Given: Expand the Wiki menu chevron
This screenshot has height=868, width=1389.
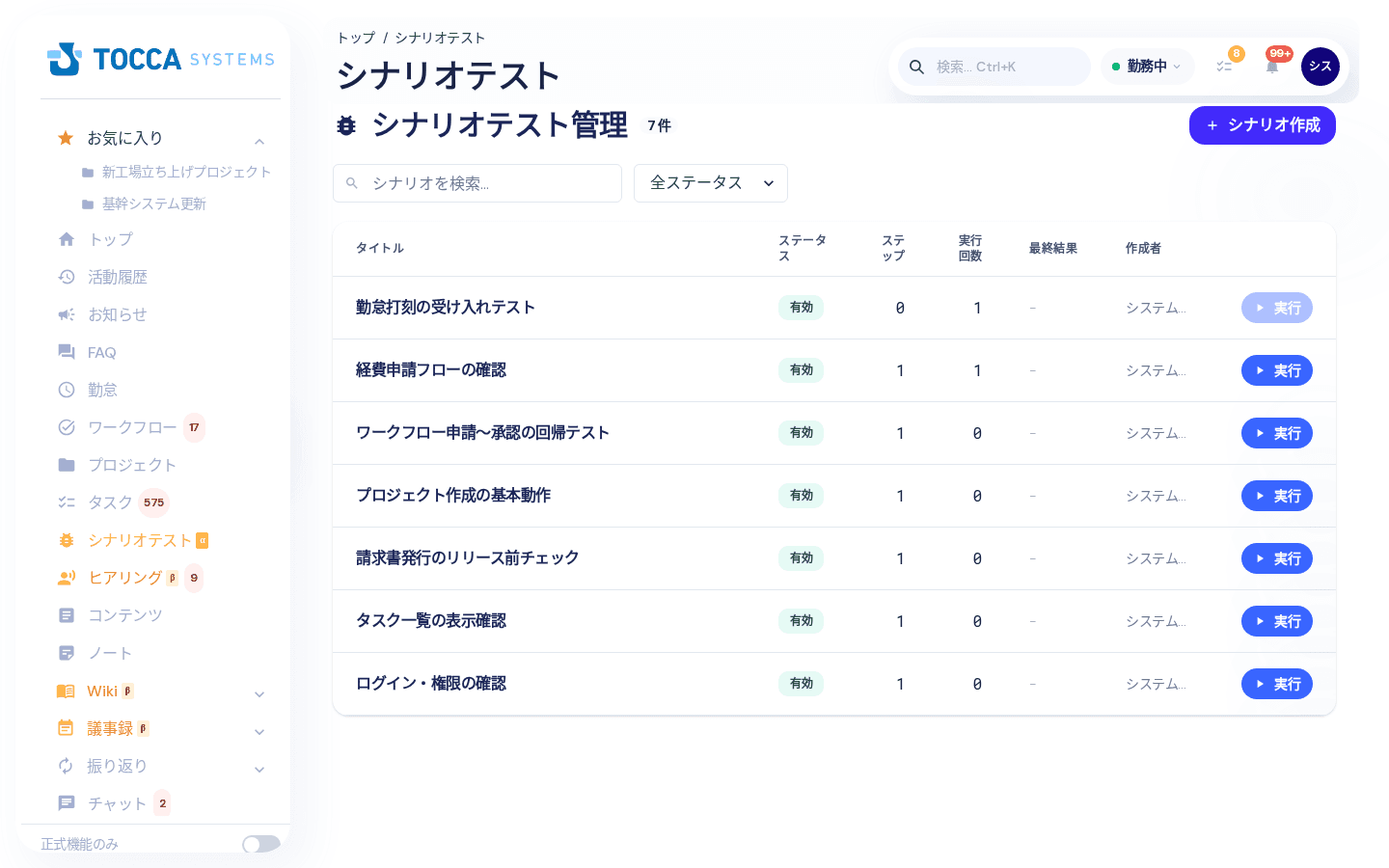Looking at the screenshot, I should coord(259,694).
